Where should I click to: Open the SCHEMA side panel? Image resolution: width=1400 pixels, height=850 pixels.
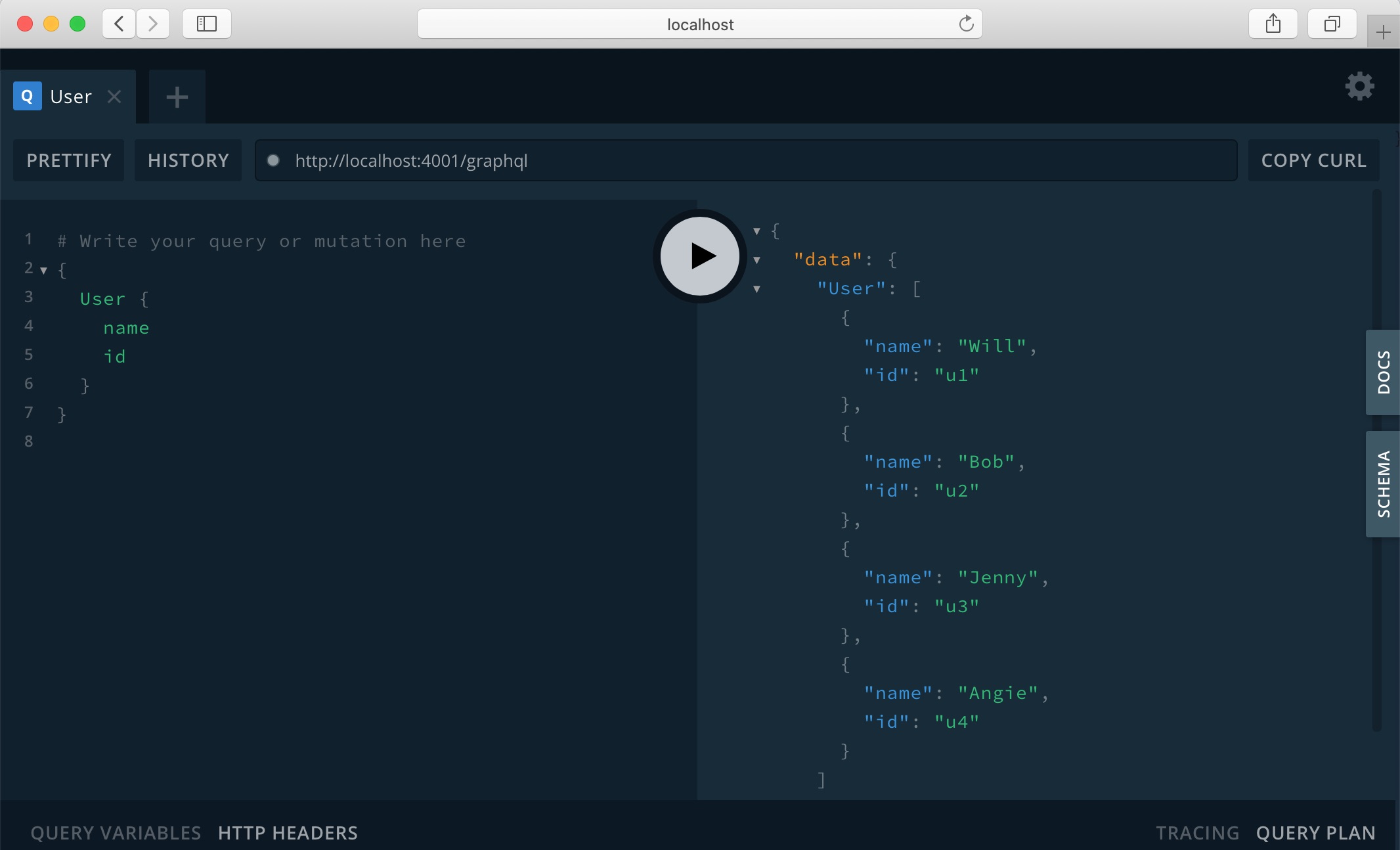coord(1383,484)
